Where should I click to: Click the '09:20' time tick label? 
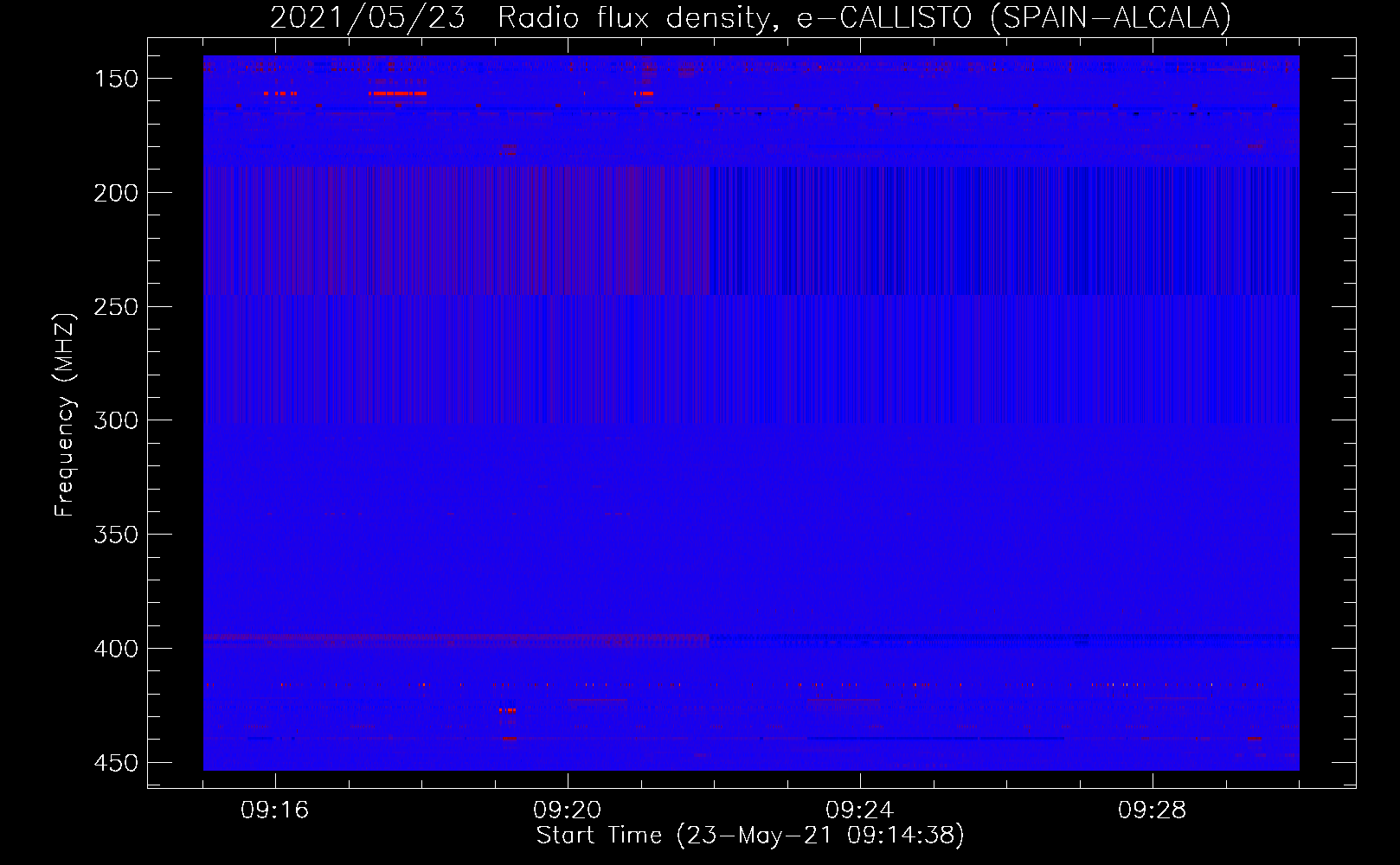coord(568,811)
